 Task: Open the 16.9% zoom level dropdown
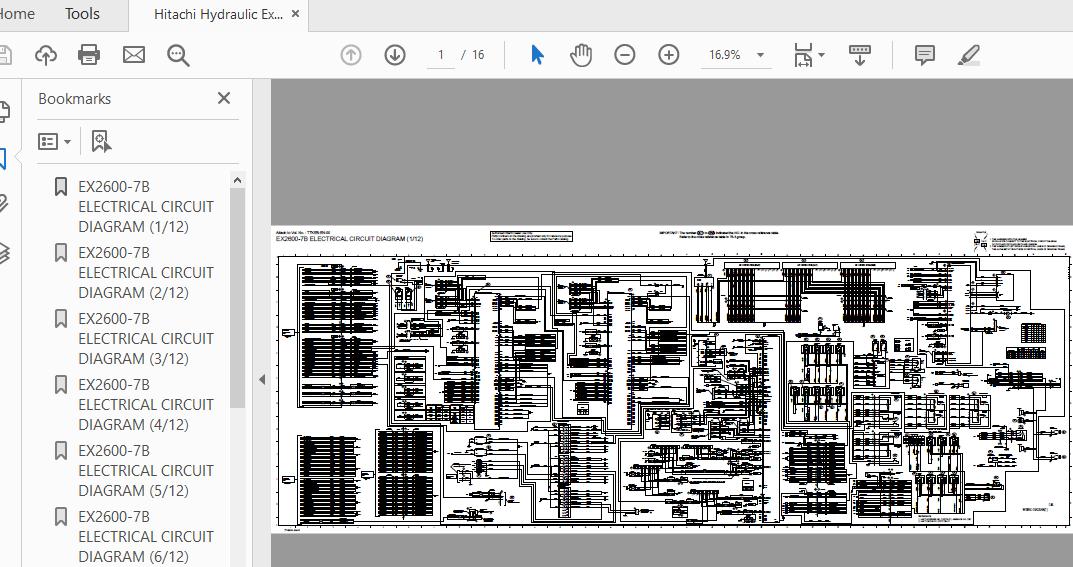(760, 56)
